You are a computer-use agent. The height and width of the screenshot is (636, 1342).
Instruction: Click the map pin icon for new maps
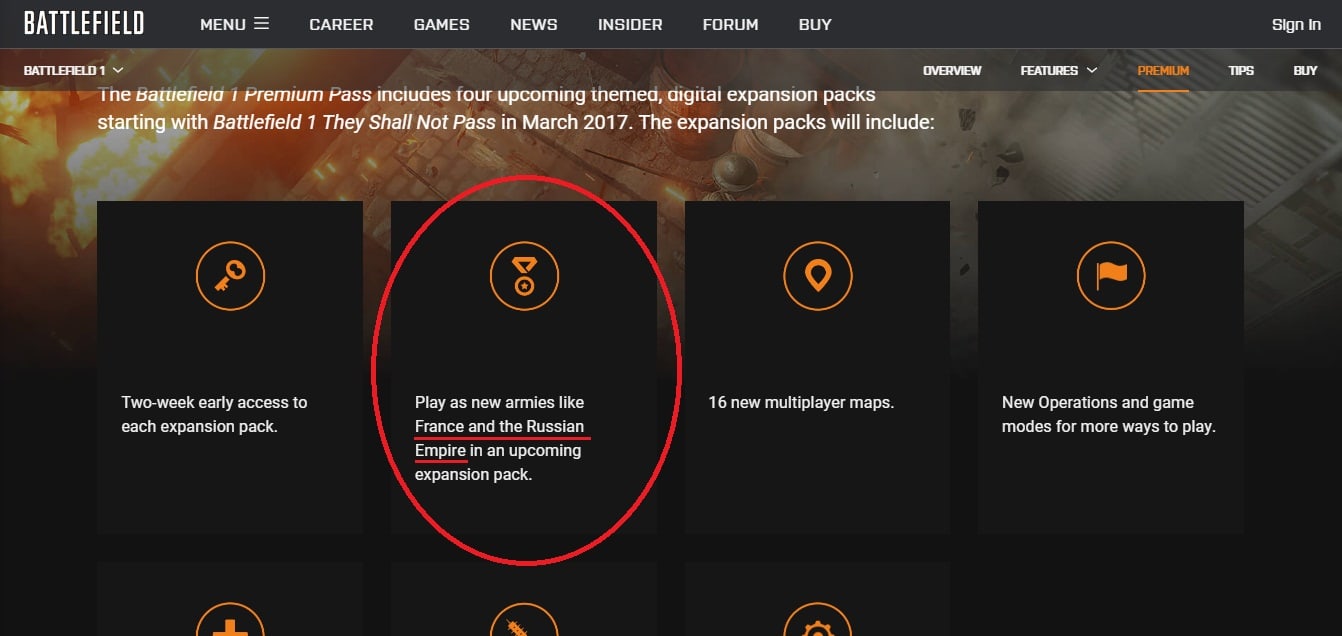tap(817, 275)
